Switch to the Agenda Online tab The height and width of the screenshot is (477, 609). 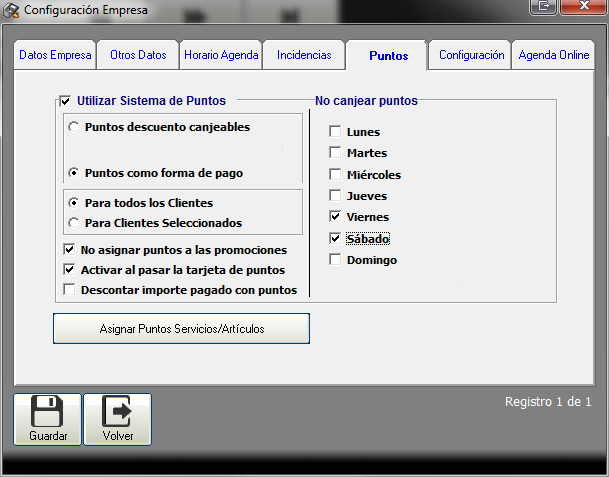tap(553, 56)
